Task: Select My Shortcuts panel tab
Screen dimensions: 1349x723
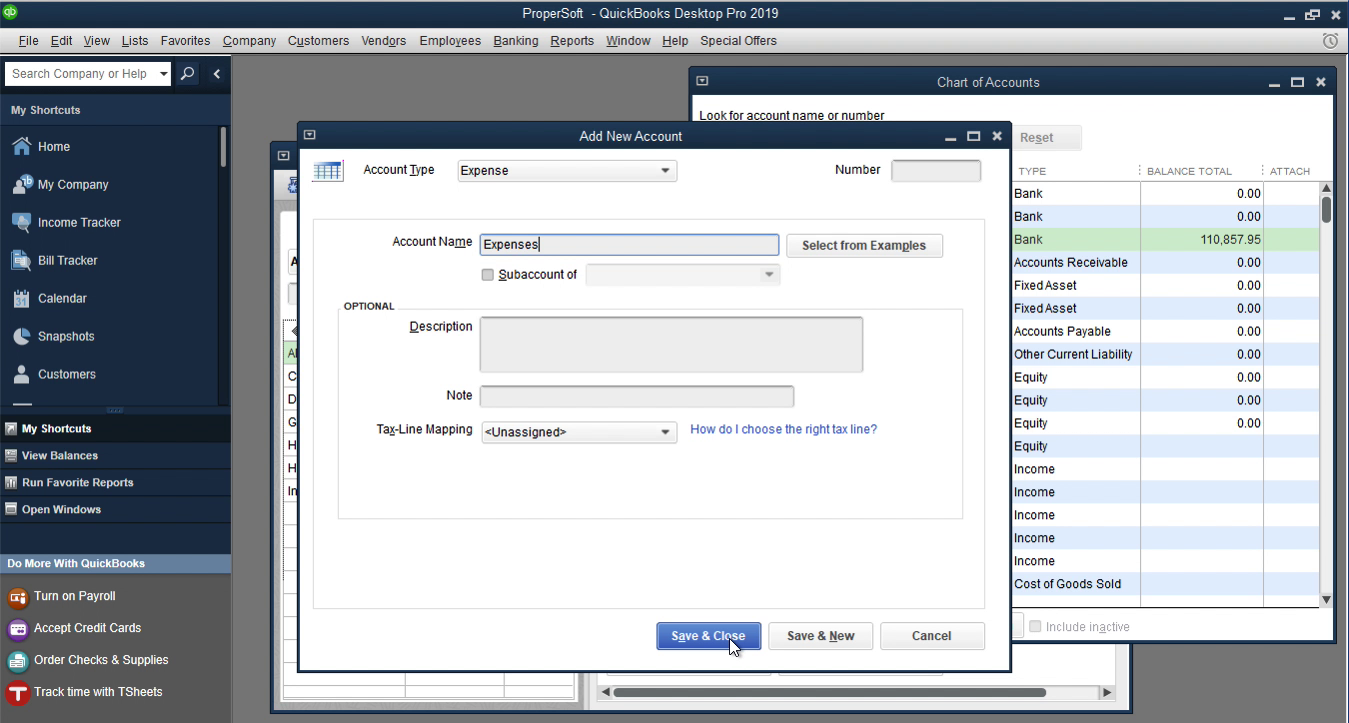Action: point(115,428)
